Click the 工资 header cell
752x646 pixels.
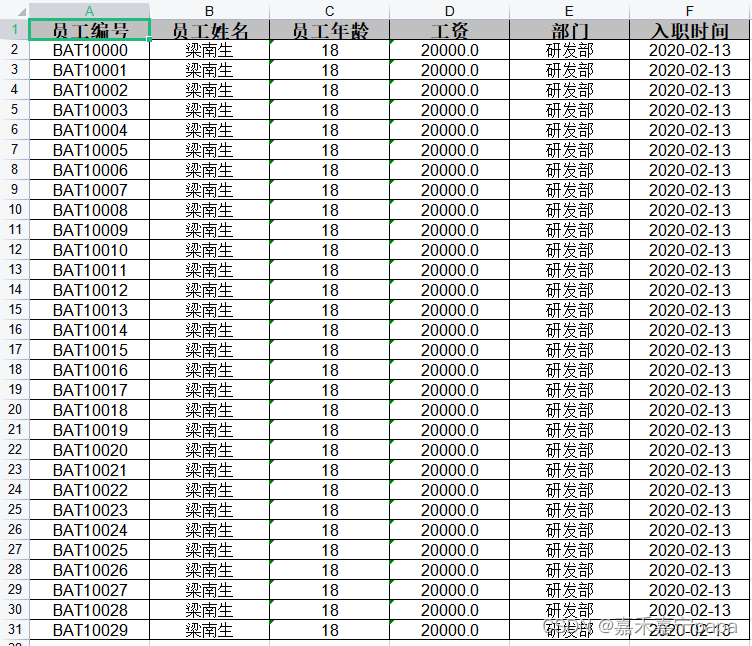click(449, 30)
